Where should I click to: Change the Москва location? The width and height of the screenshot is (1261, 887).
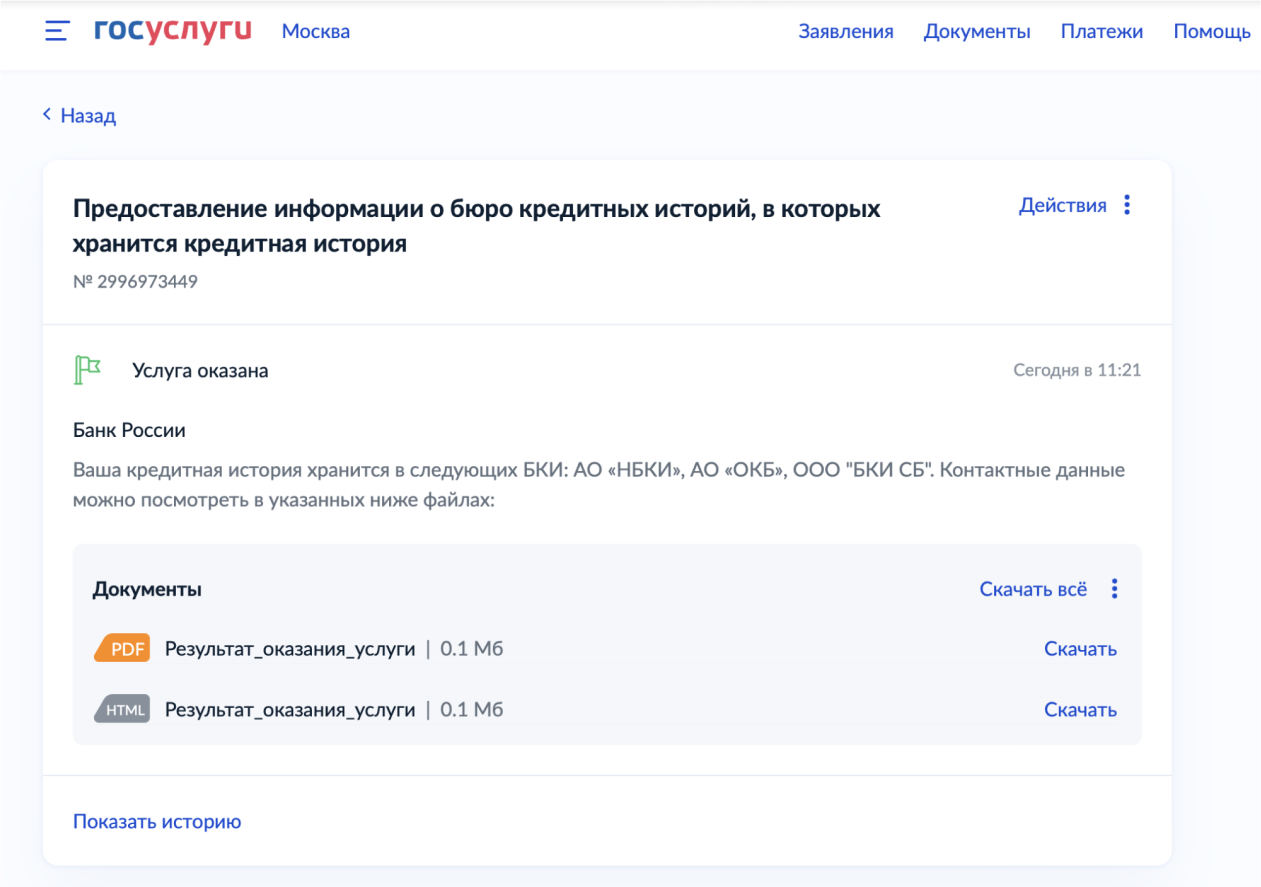pyautogui.click(x=316, y=31)
